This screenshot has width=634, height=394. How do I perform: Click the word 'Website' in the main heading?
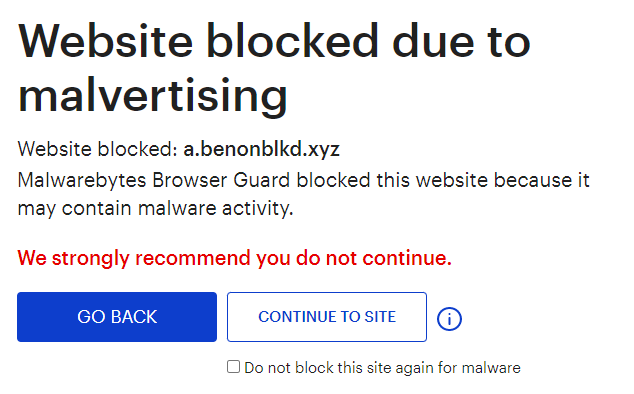(106, 41)
